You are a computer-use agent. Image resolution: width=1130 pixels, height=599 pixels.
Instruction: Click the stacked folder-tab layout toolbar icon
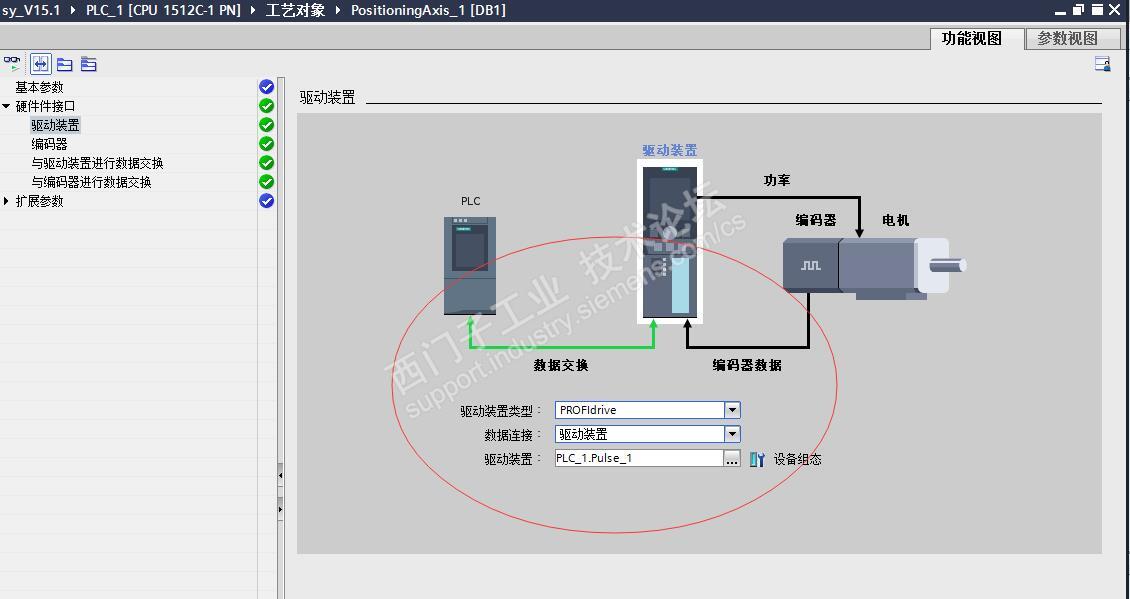pyautogui.click(x=89, y=64)
